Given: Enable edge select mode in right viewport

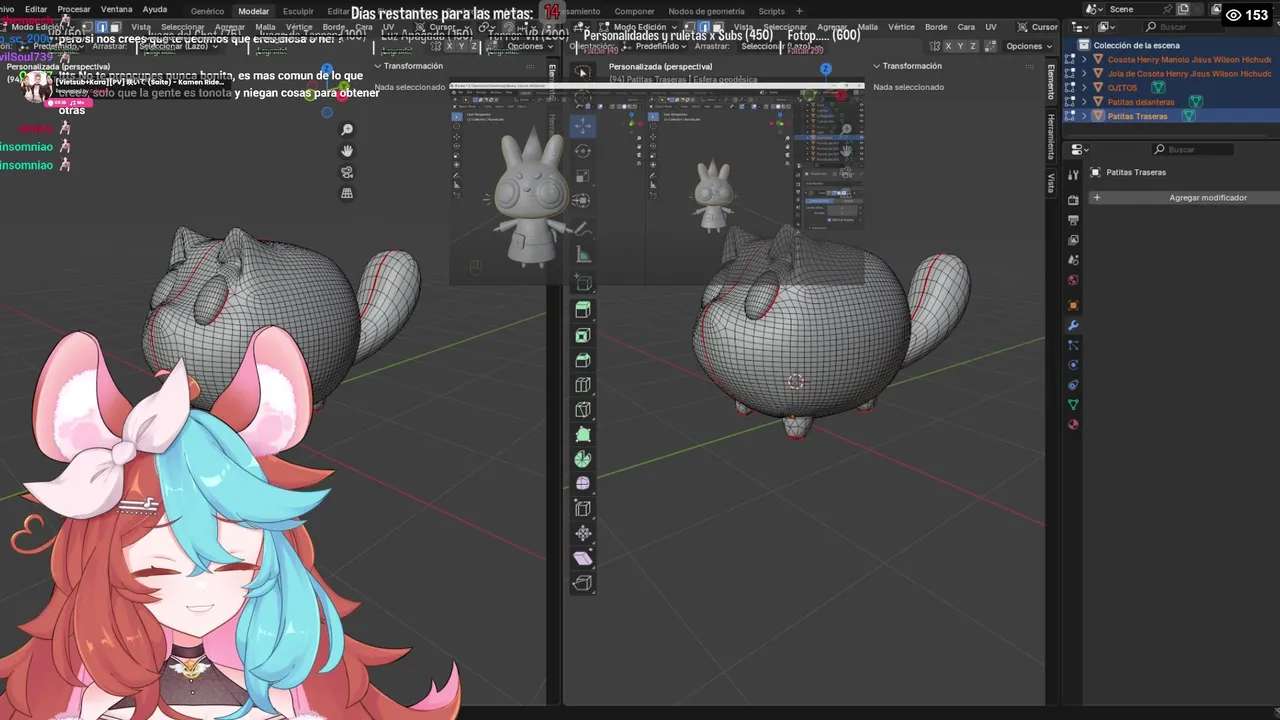Looking at the screenshot, I should coord(704,27).
